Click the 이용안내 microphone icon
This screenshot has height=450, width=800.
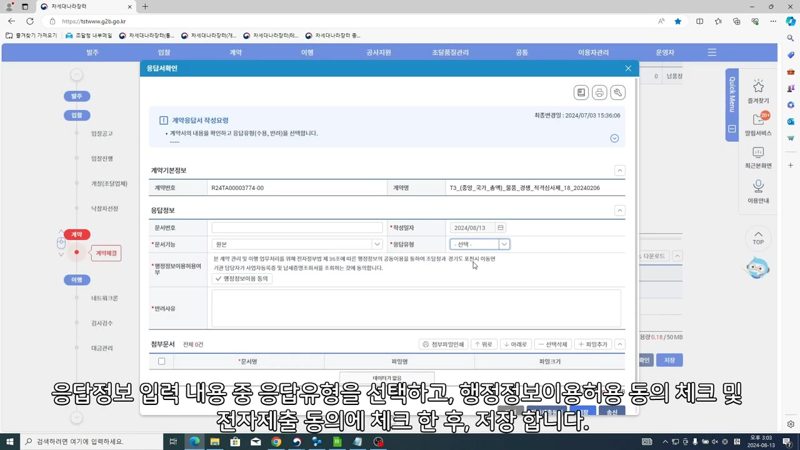758,186
